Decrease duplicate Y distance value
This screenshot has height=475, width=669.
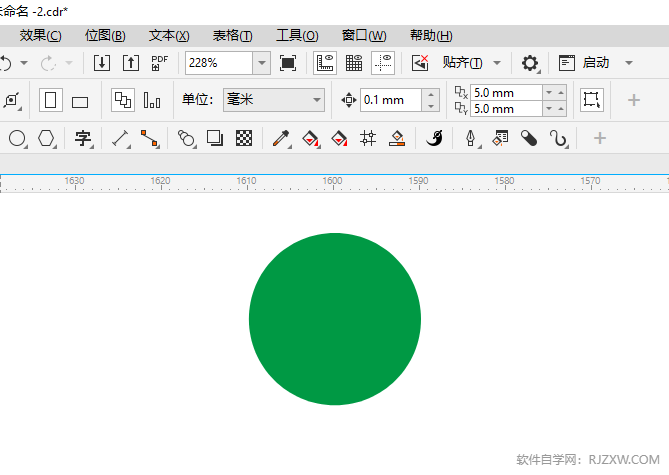[x=549, y=109]
